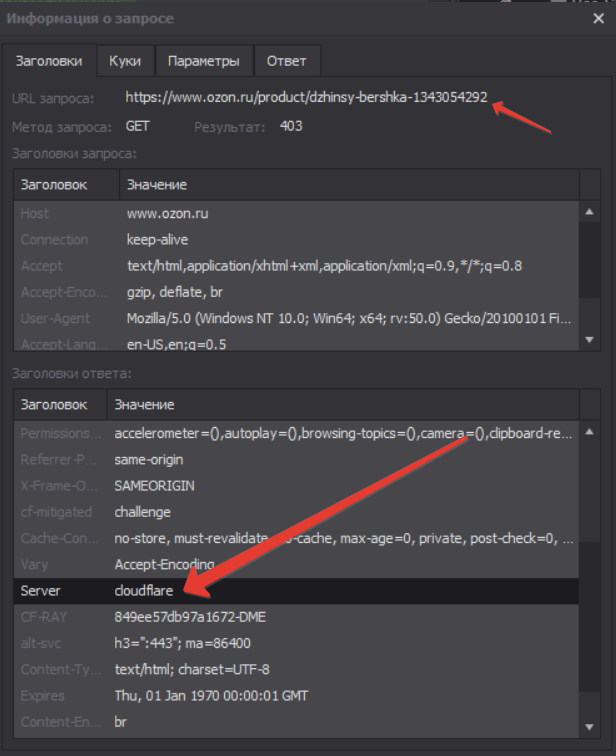Select the X-Frame-Options SAMEORIGIN row
616x756 pixels.
click(296, 486)
